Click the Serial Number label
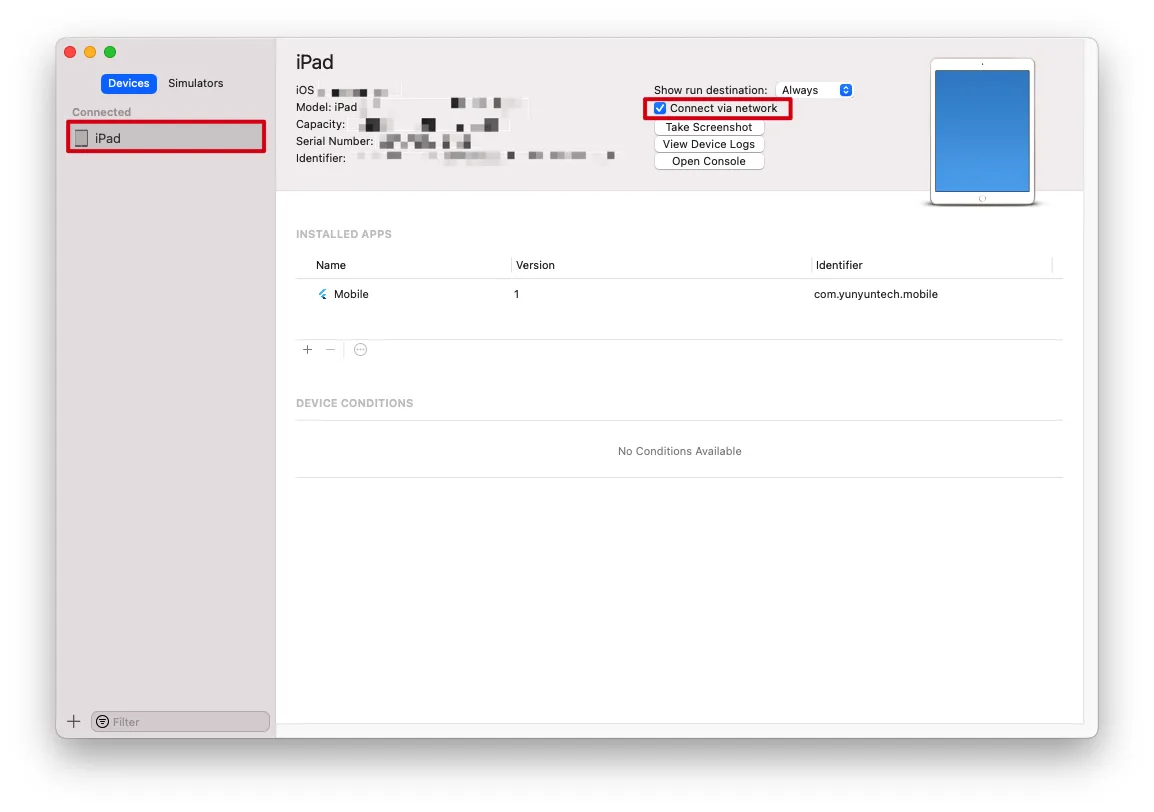Screen dimensions: 1154x812 (334, 141)
